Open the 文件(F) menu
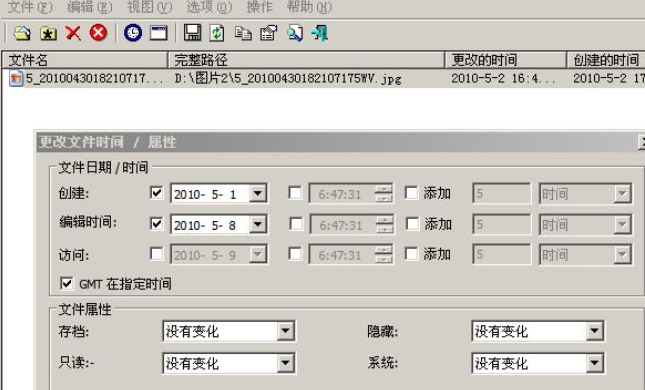The width and height of the screenshot is (645, 390). click(30, 7)
